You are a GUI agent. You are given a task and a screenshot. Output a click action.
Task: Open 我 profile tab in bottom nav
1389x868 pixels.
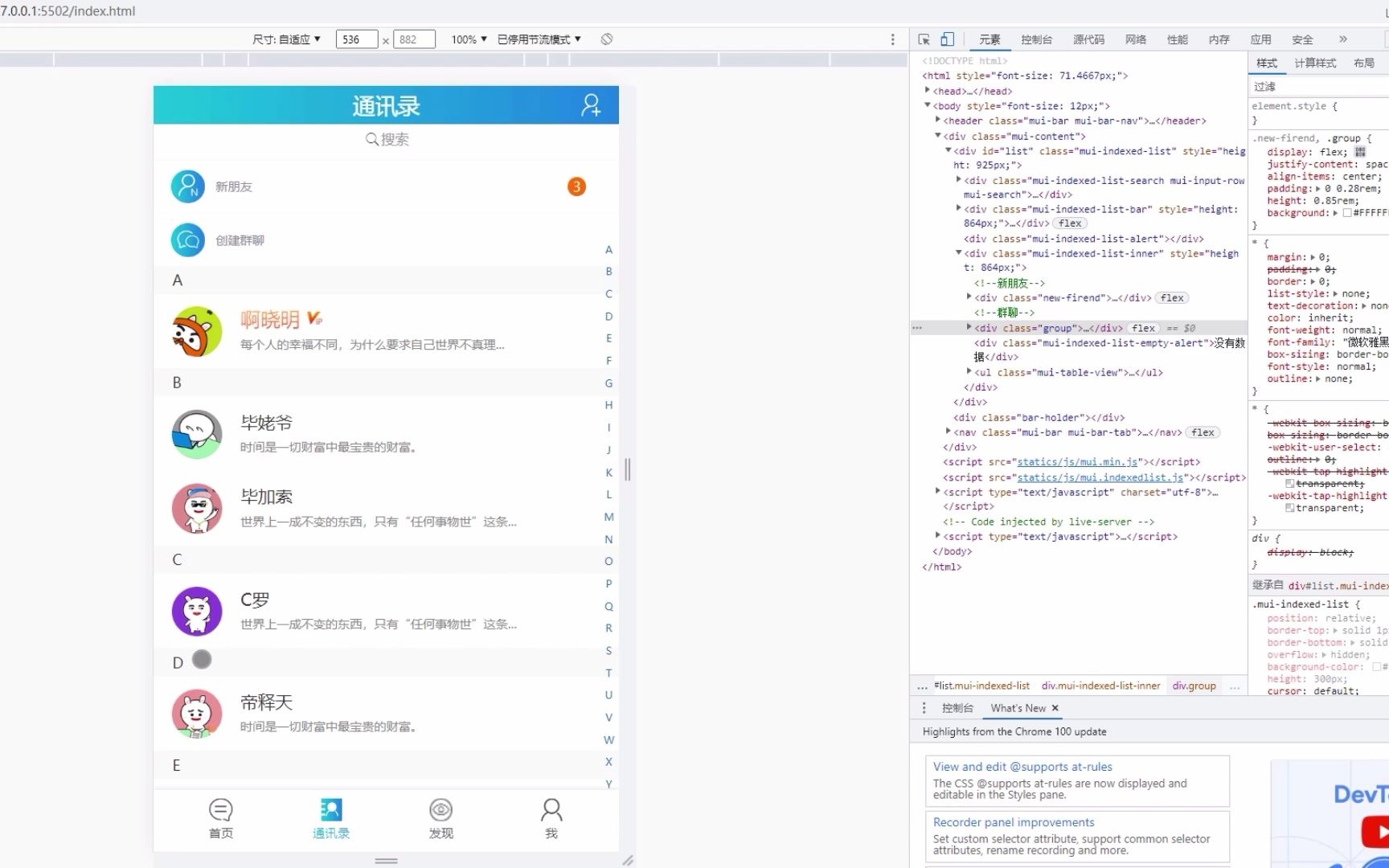click(551, 819)
